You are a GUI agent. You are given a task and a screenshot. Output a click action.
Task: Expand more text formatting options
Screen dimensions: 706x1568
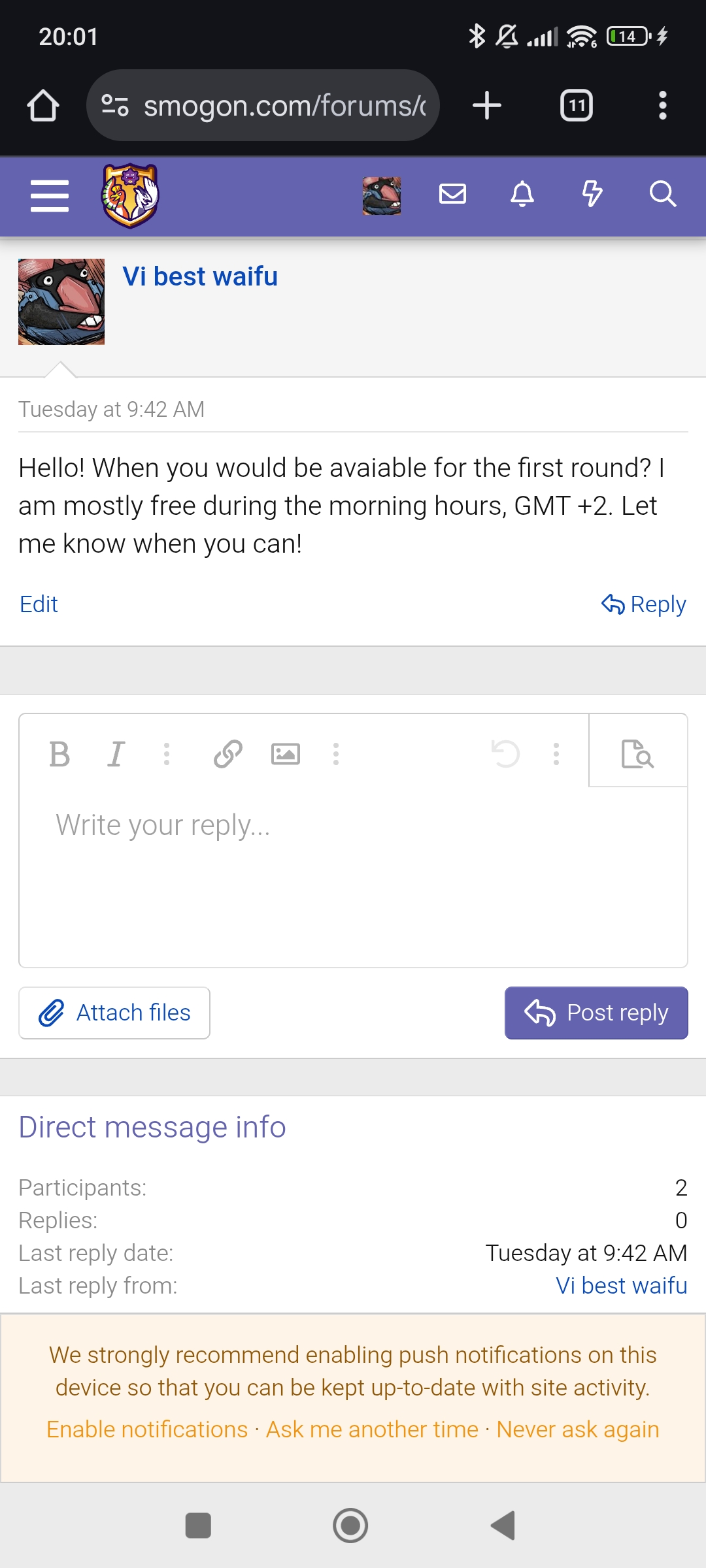(167, 755)
